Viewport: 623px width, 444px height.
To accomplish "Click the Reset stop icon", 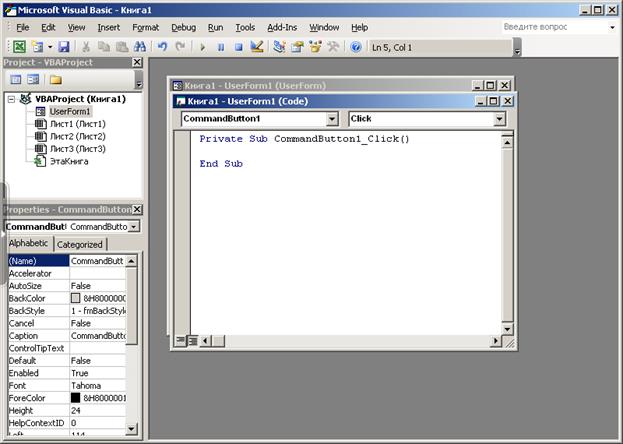I will [x=239, y=47].
